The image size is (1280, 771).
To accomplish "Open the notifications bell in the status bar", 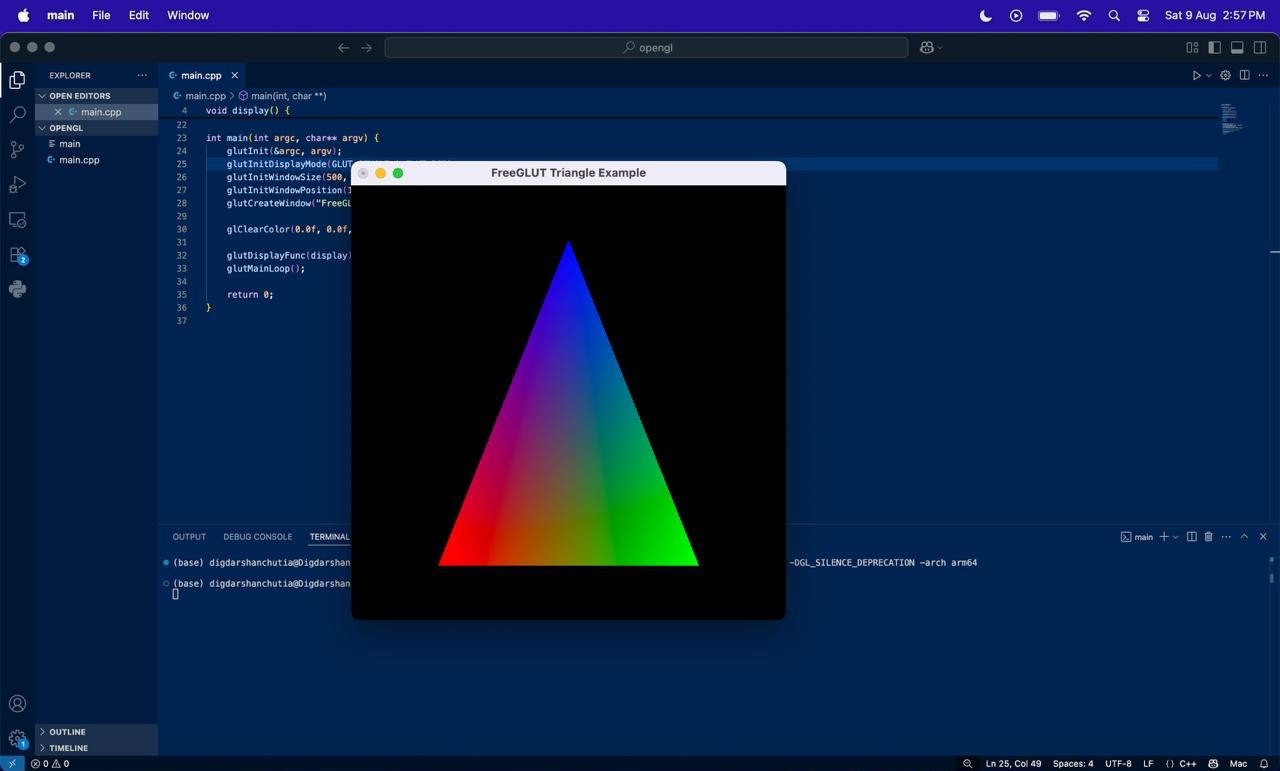I will (x=1262, y=763).
